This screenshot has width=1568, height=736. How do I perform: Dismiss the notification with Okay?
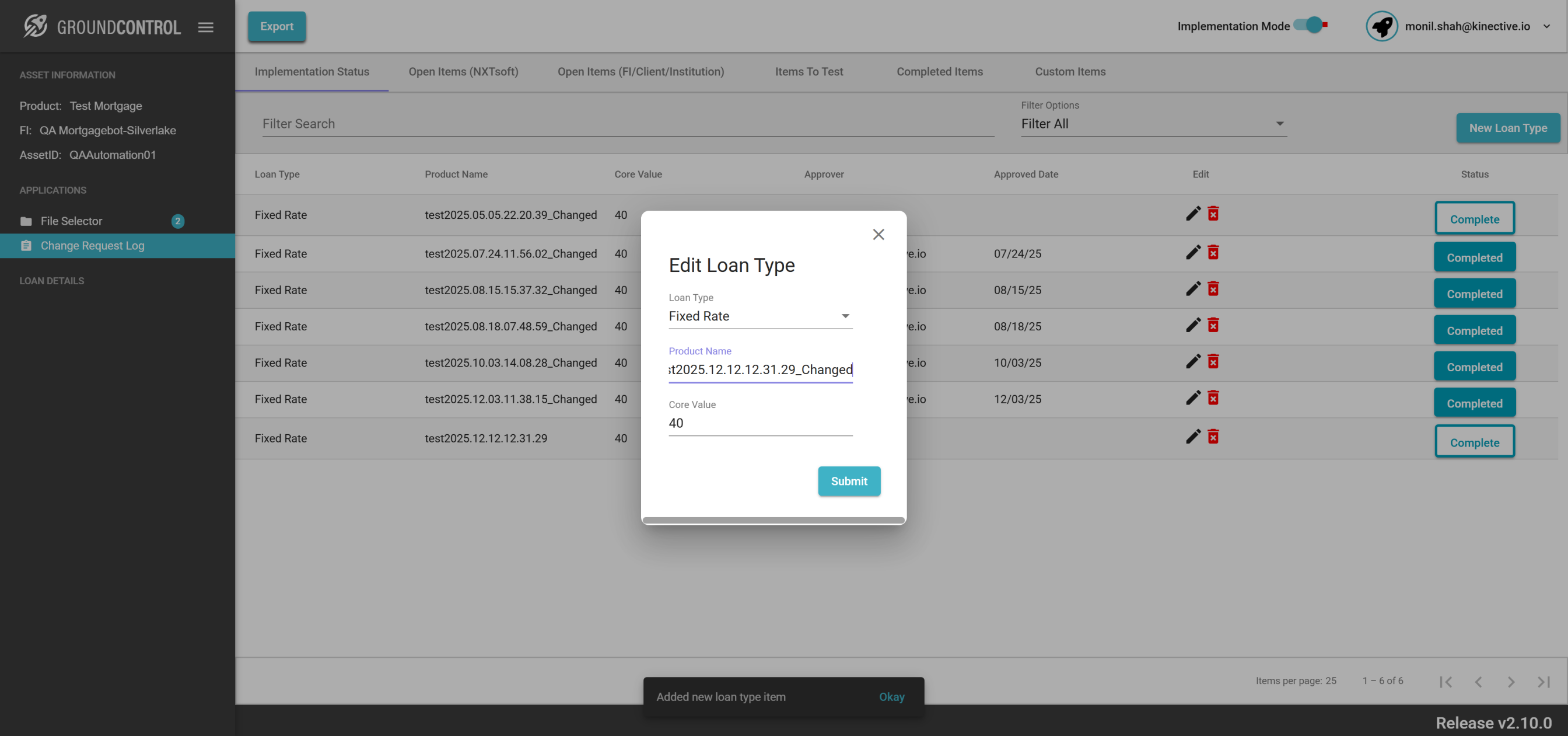(x=891, y=696)
